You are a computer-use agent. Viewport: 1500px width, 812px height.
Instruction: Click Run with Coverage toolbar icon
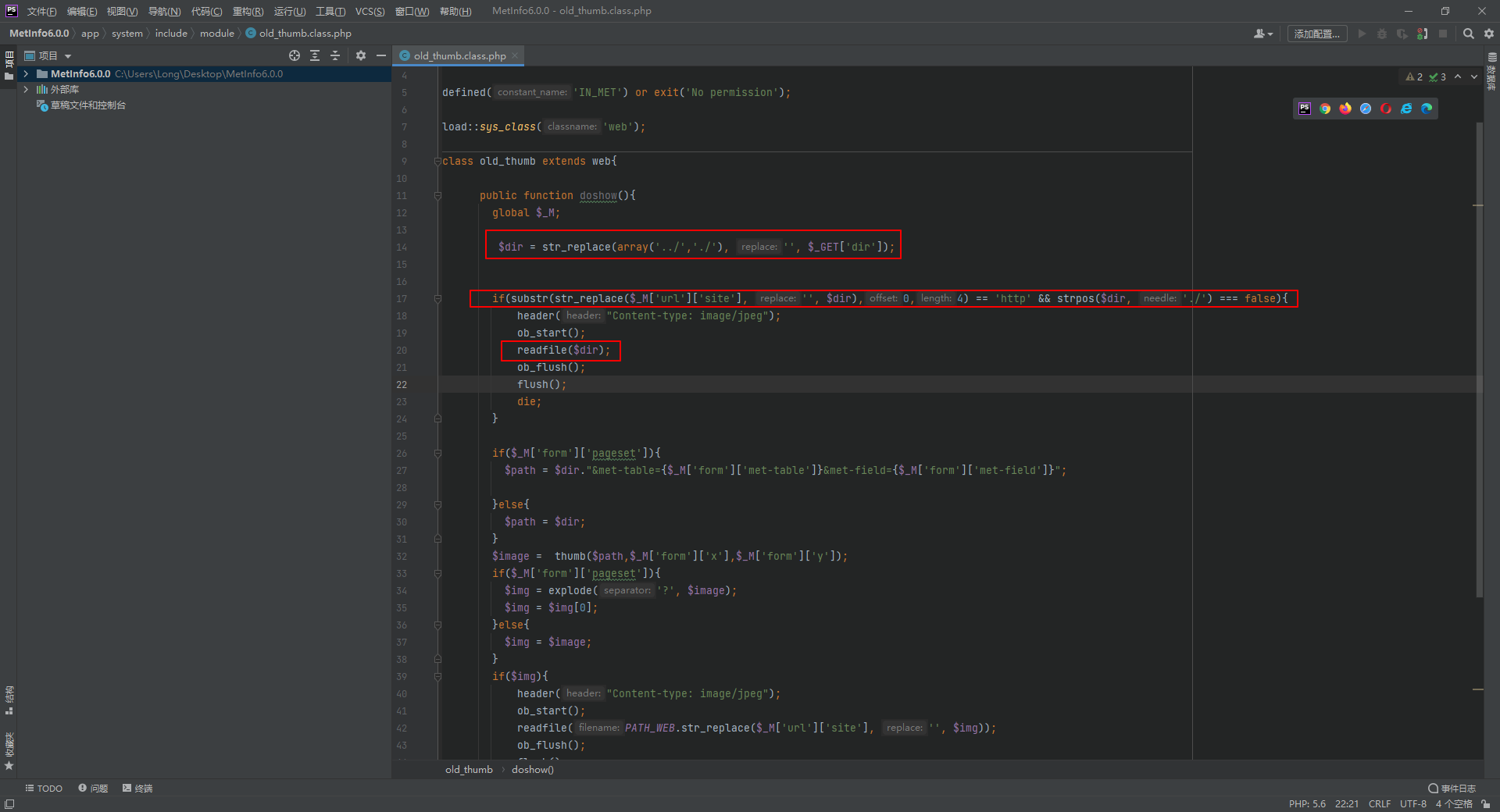(x=1402, y=34)
